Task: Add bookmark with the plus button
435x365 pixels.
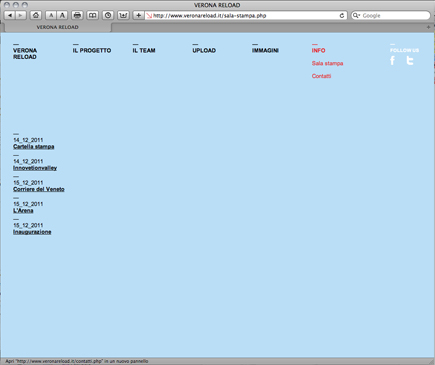Action: [138, 15]
